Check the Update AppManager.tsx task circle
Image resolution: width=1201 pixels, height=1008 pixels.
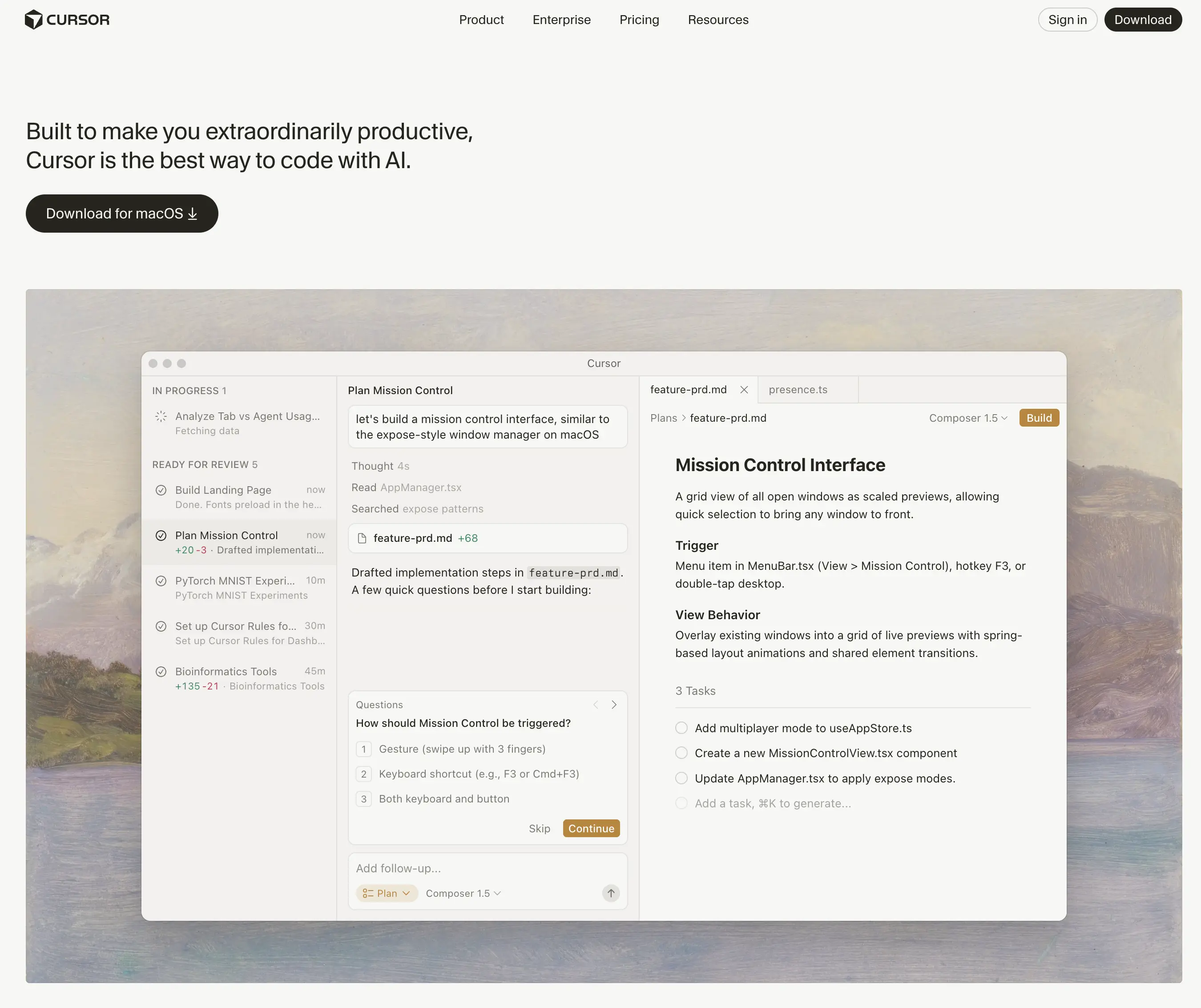[681, 778]
